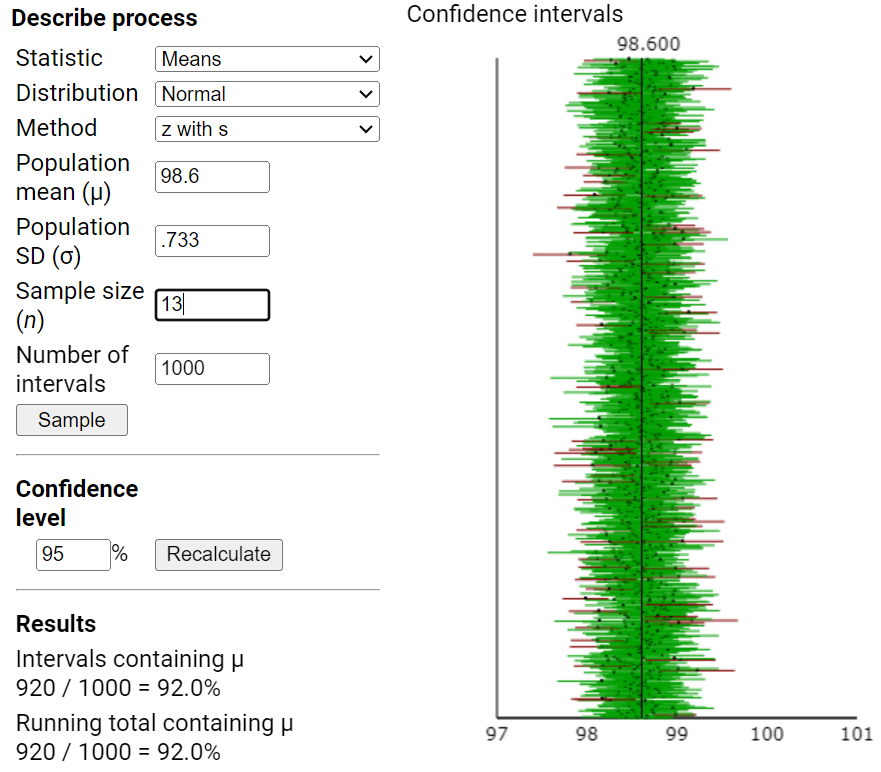Select the Population mean input field
The height and width of the screenshot is (772, 881).
point(212,177)
